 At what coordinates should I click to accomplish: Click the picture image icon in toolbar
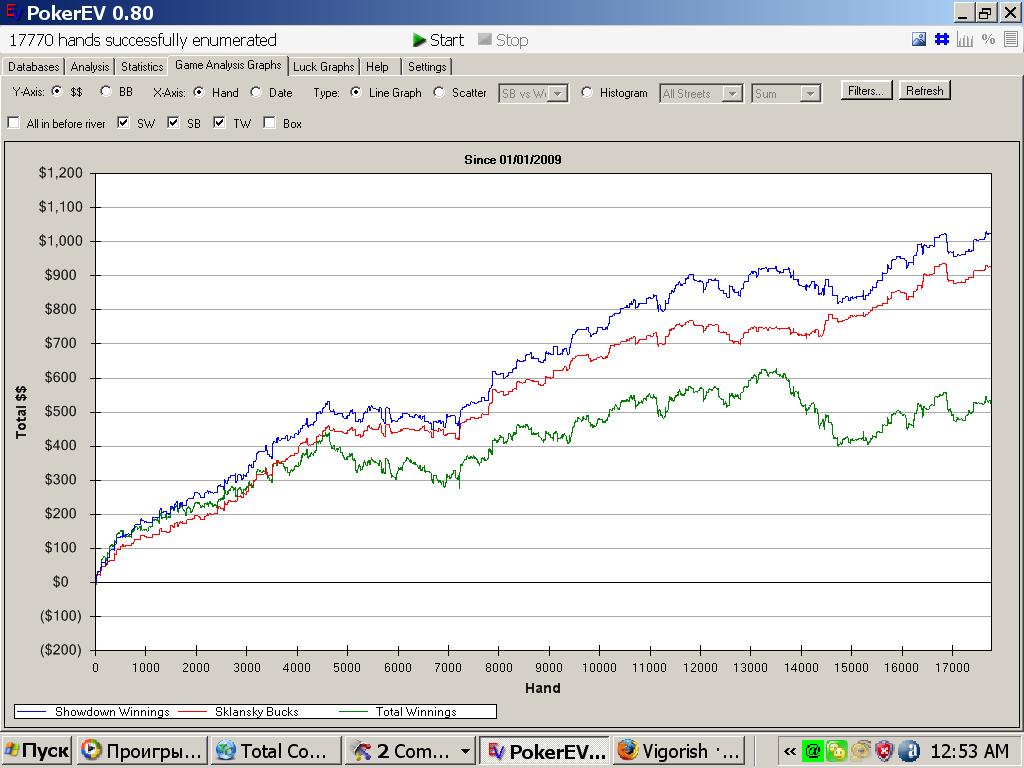click(919, 40)
